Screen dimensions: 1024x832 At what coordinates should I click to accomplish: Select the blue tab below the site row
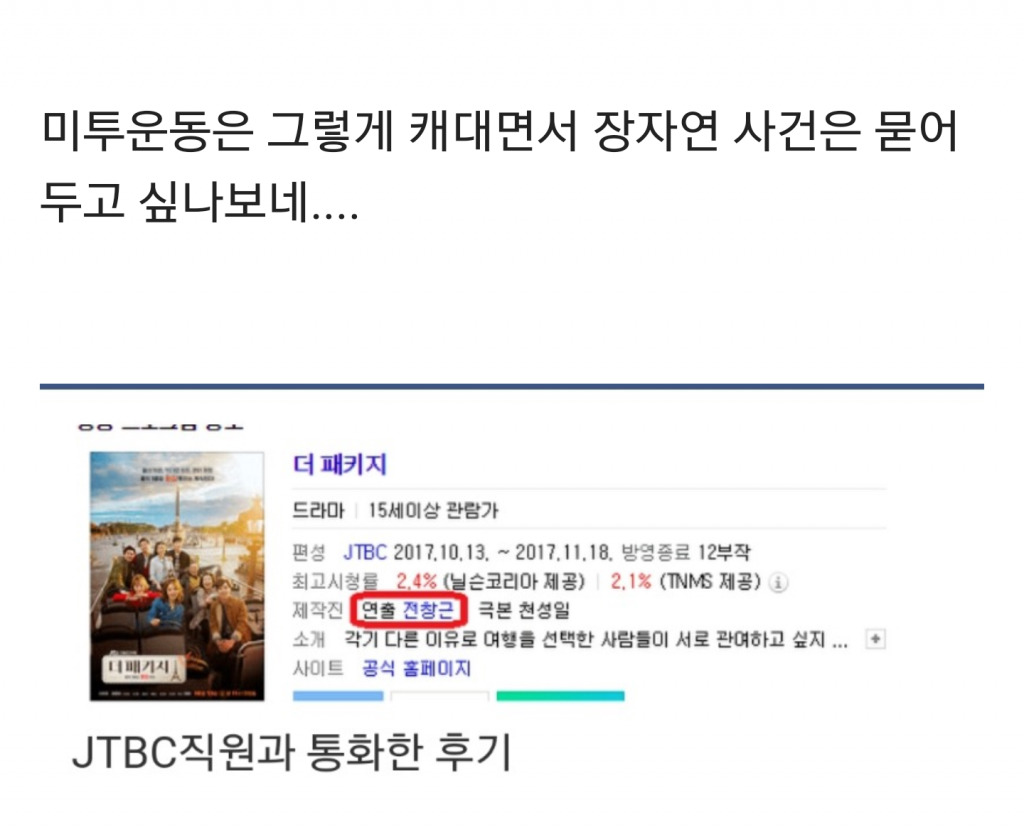tap(338, 696)
